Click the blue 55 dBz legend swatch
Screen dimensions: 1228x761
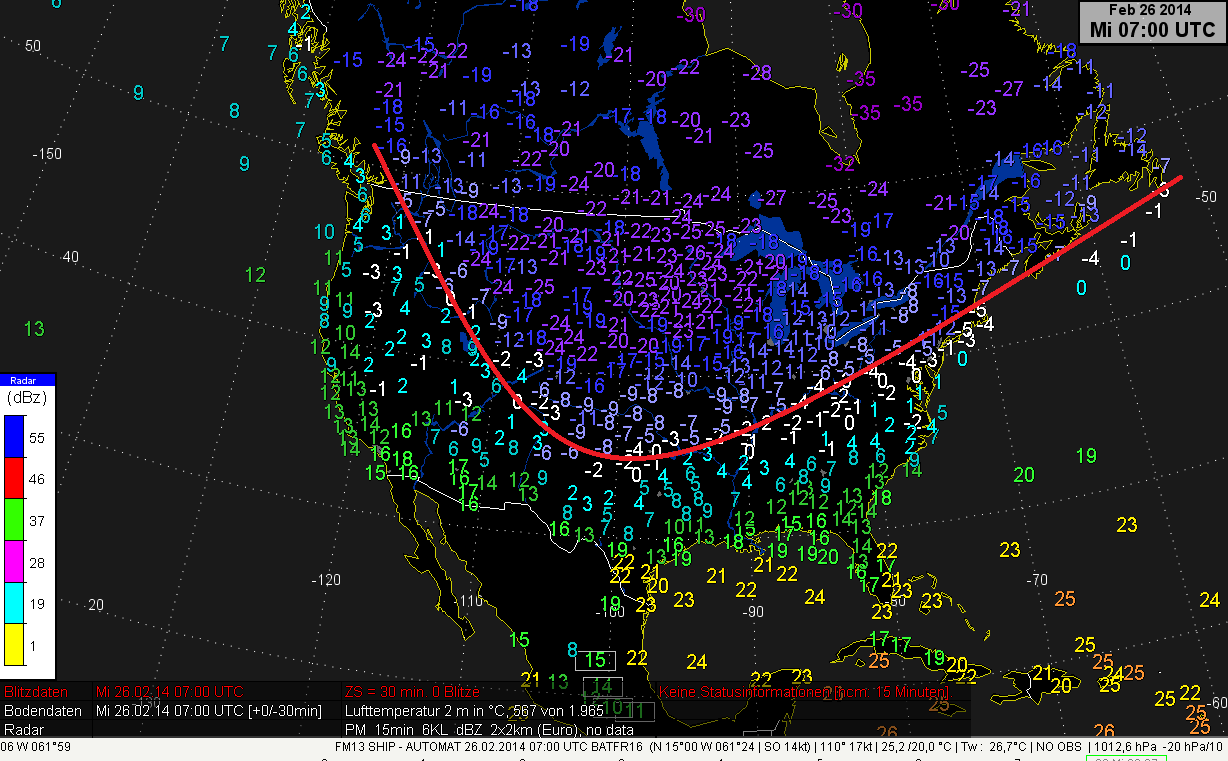15,437
